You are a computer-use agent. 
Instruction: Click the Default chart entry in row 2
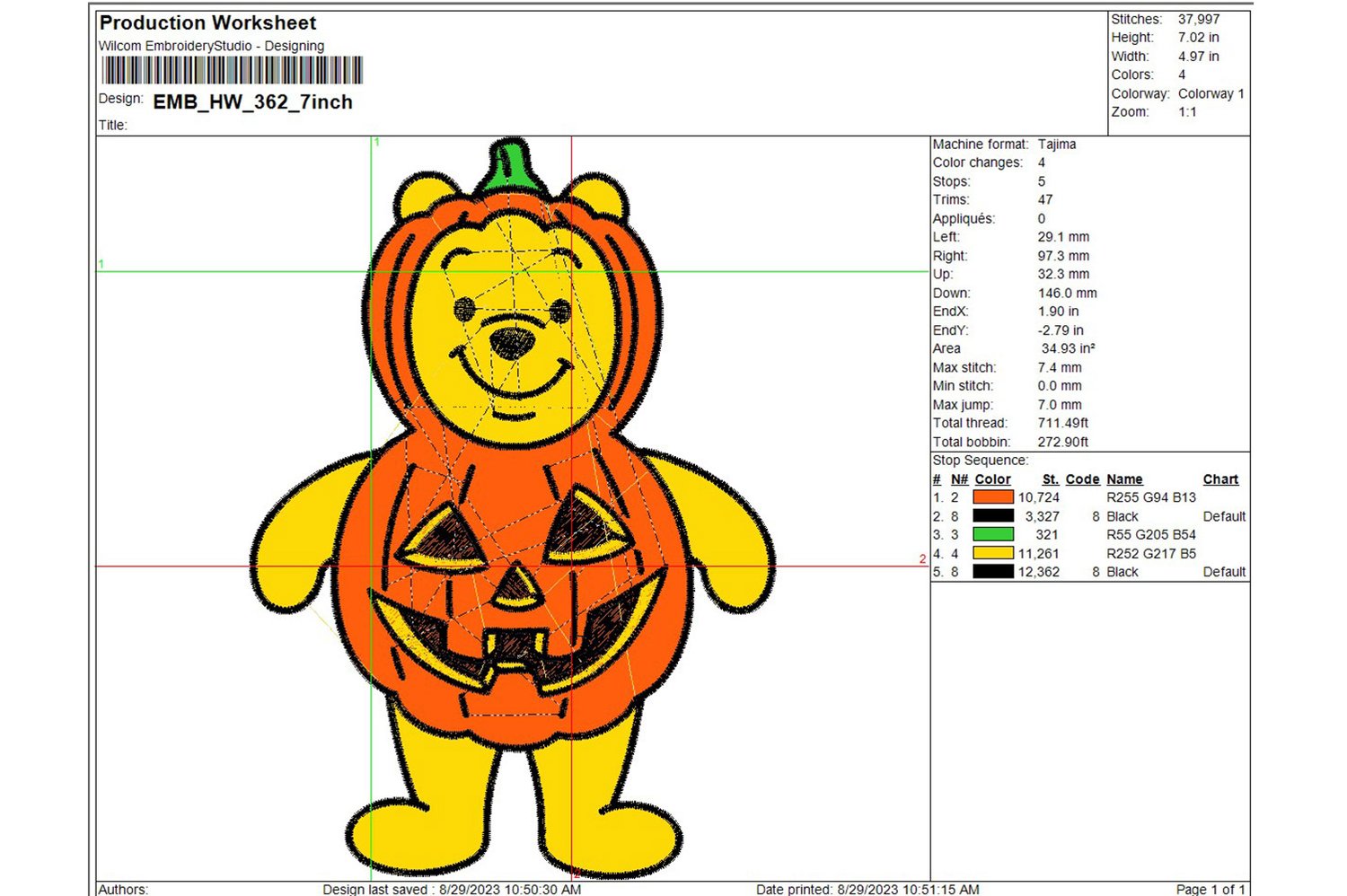1224,516
